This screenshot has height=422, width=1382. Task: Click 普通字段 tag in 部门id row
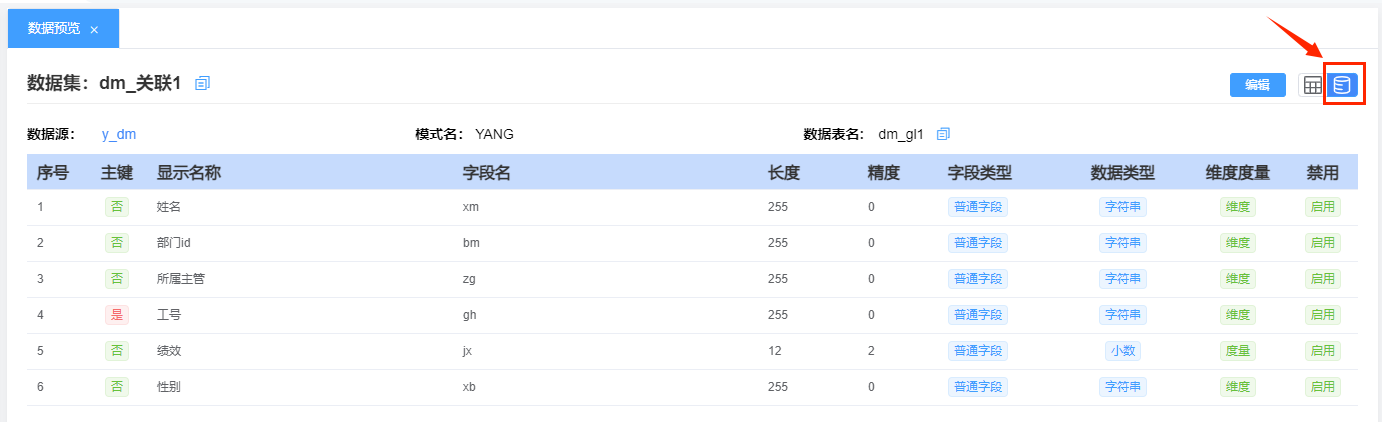(x=977, y=243)
